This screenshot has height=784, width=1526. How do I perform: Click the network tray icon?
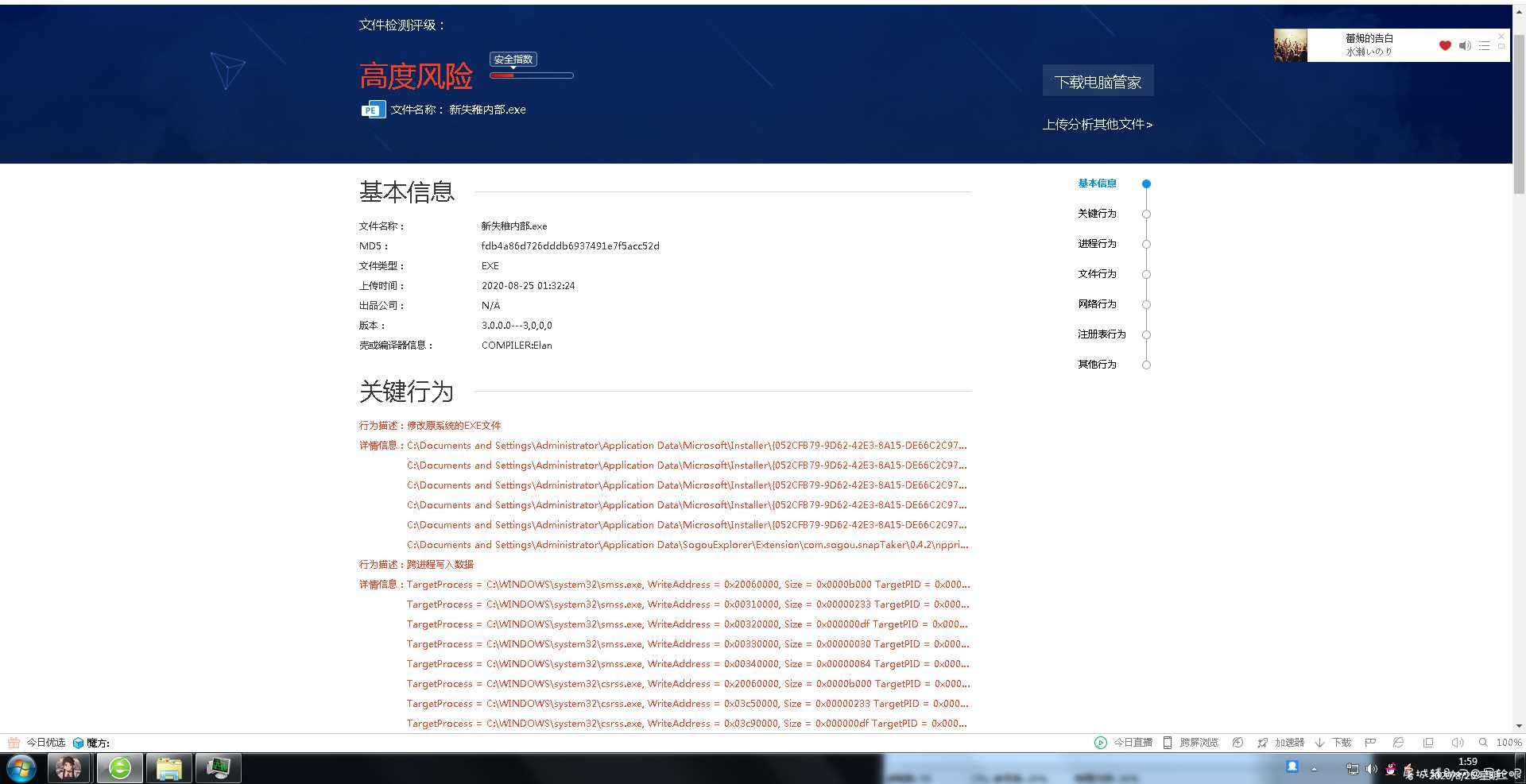point(1352,769)
